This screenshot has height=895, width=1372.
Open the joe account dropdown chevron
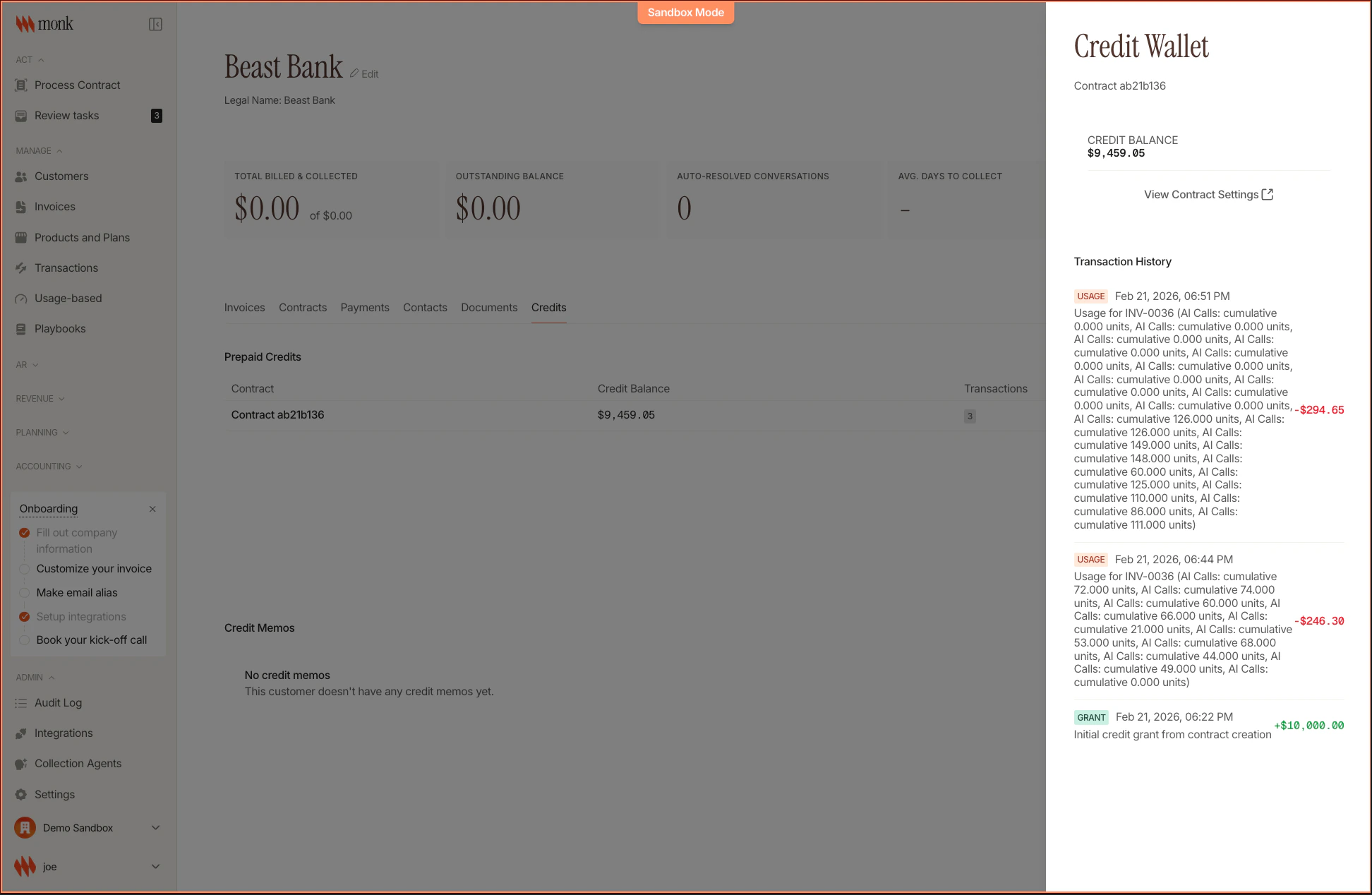coord(156,867)
